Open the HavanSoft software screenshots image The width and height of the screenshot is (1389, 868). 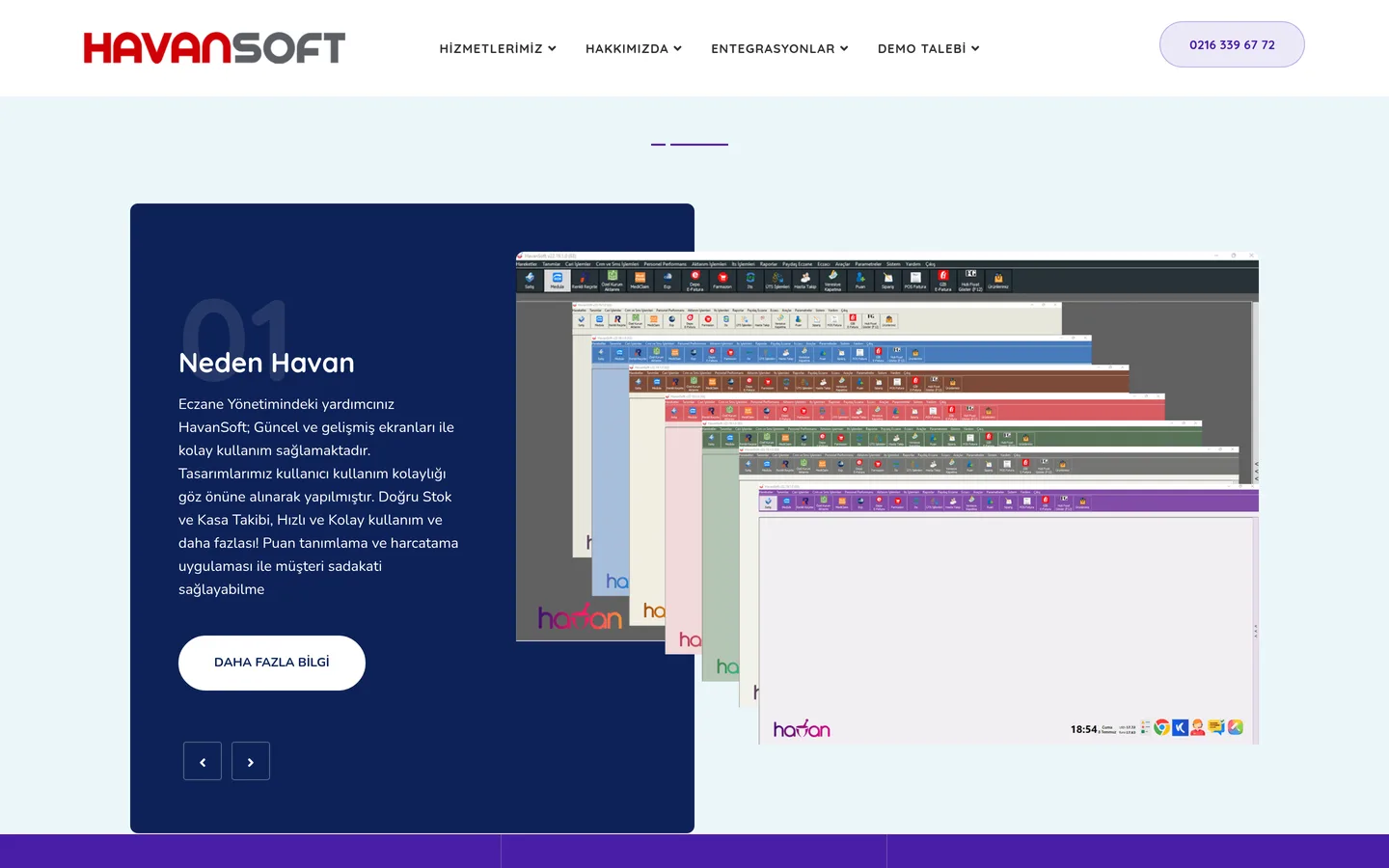(887, 498)
